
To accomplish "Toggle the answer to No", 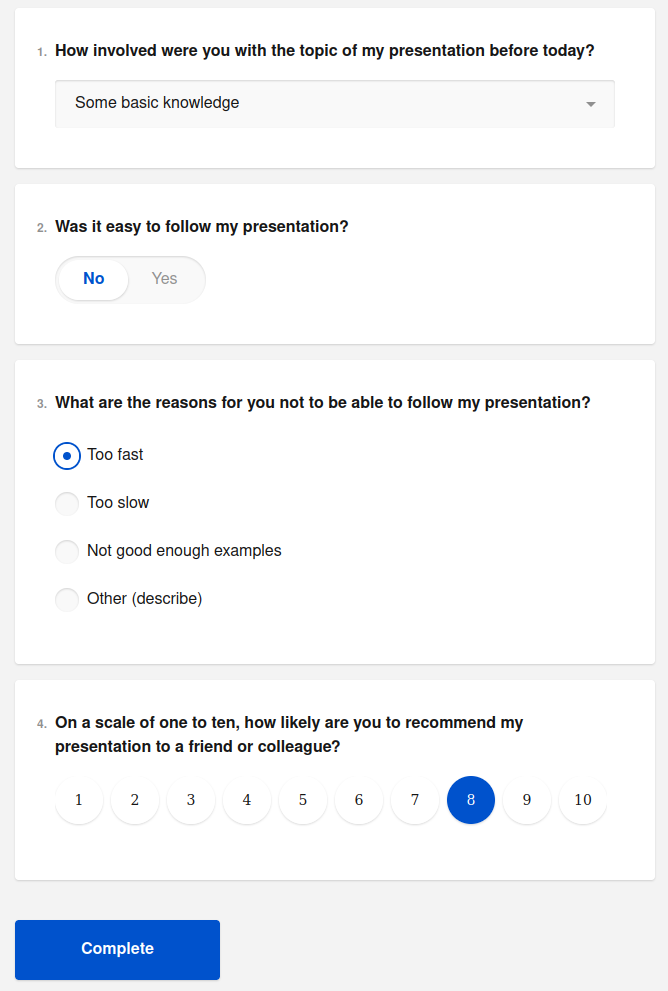I will click(x=94, y=279).
